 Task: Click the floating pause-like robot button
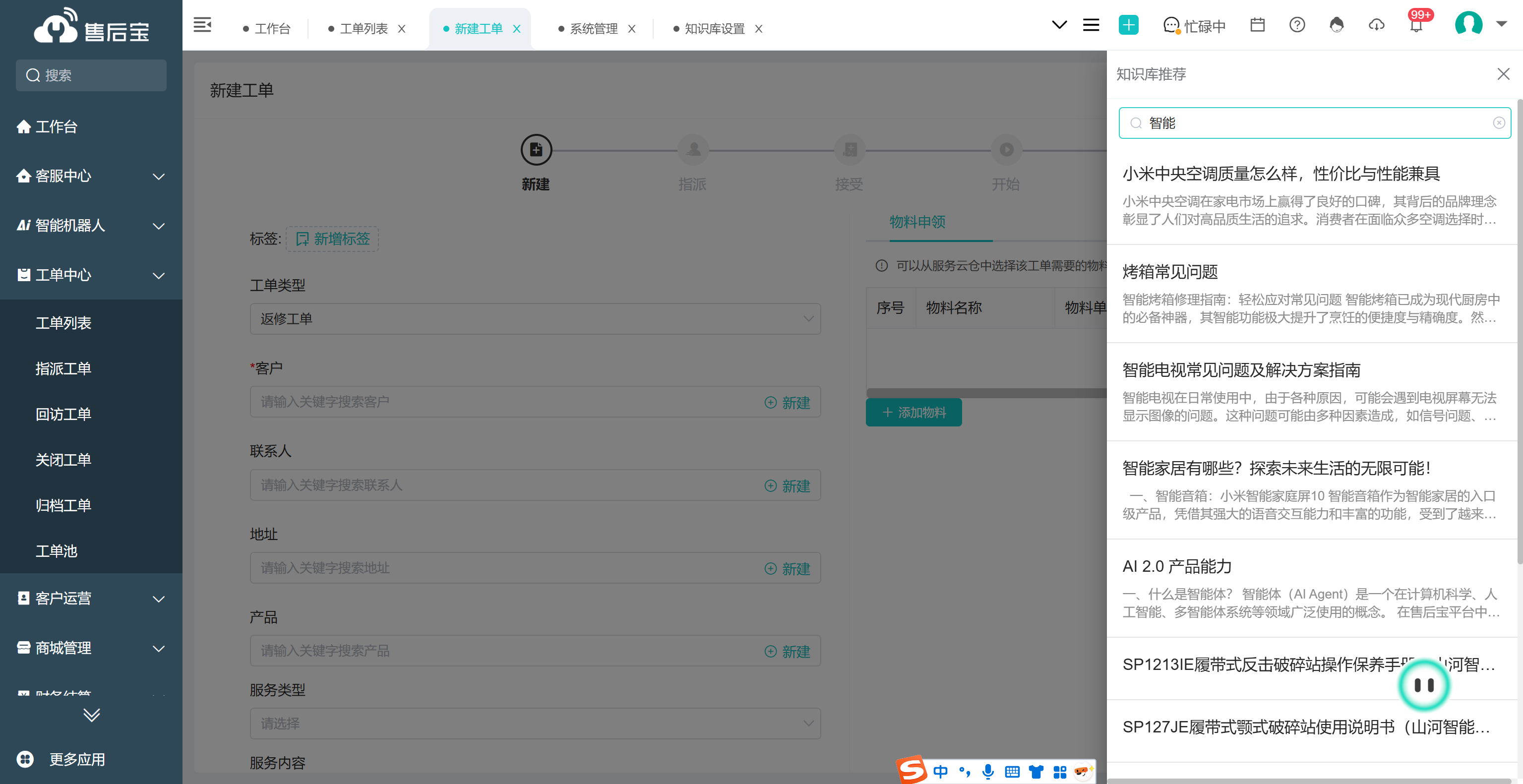pos(1423,685)
